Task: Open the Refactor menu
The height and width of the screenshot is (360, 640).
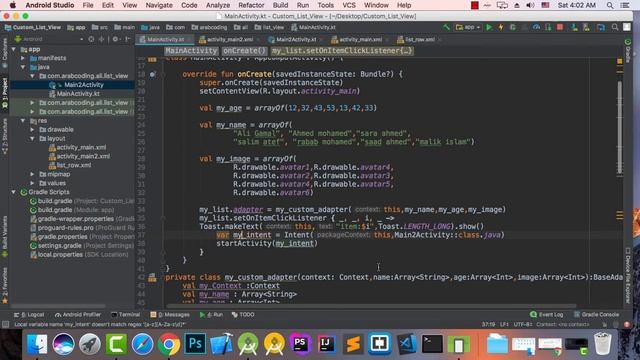Action: (x=251, y=5)
